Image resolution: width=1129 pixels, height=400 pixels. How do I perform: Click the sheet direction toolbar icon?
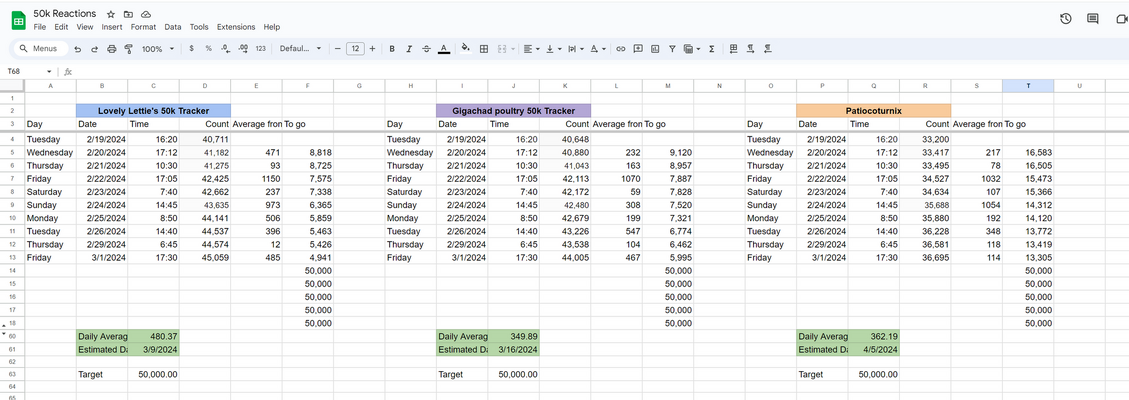tap(734, 49)
